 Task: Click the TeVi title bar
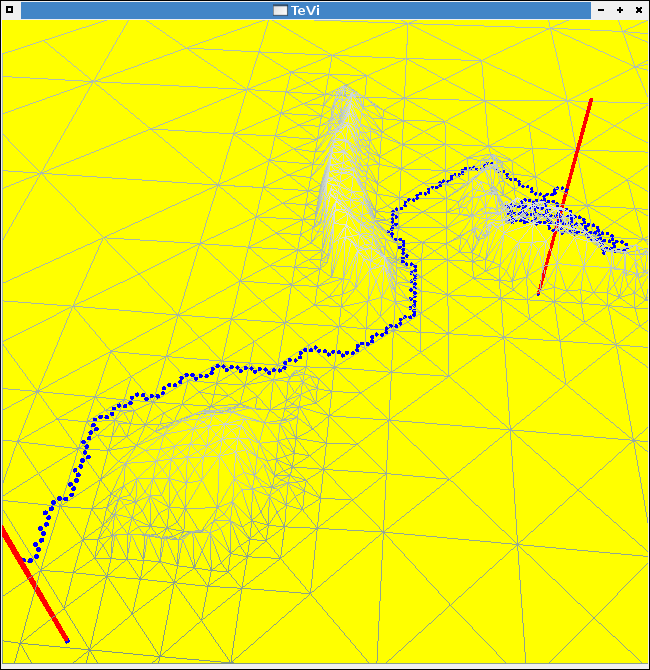[306, 10]
